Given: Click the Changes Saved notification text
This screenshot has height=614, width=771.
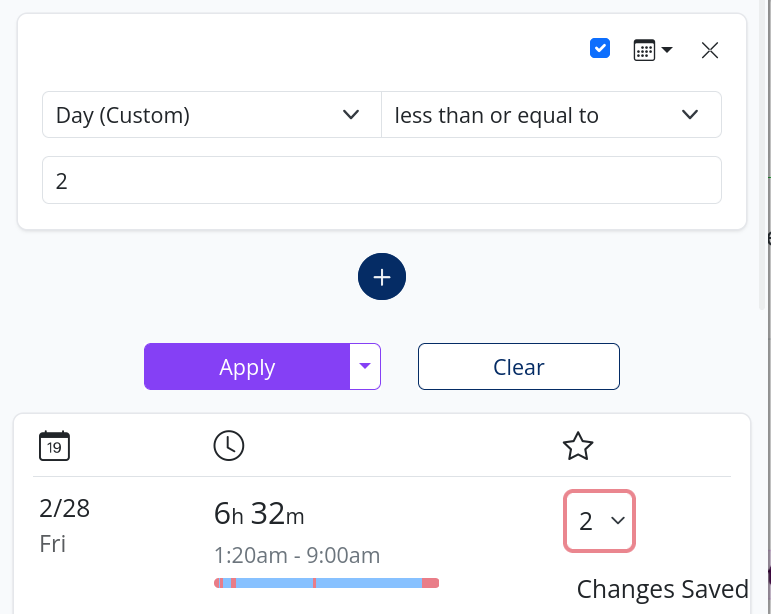Looking at the screenshot, I should click(x=662, y=589).
